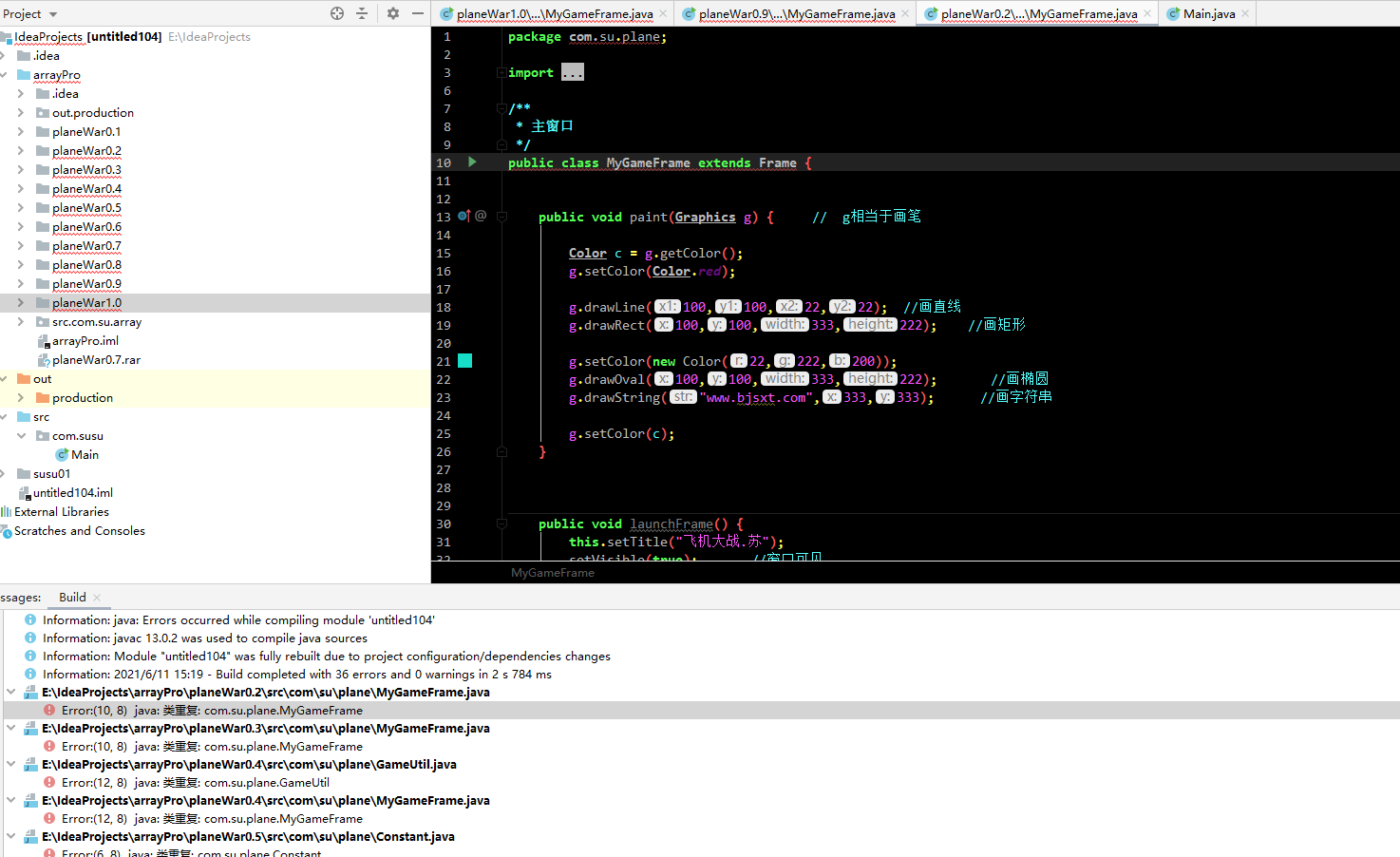
Task: Close the Main.java editor tab
Action: [1245, 13]
